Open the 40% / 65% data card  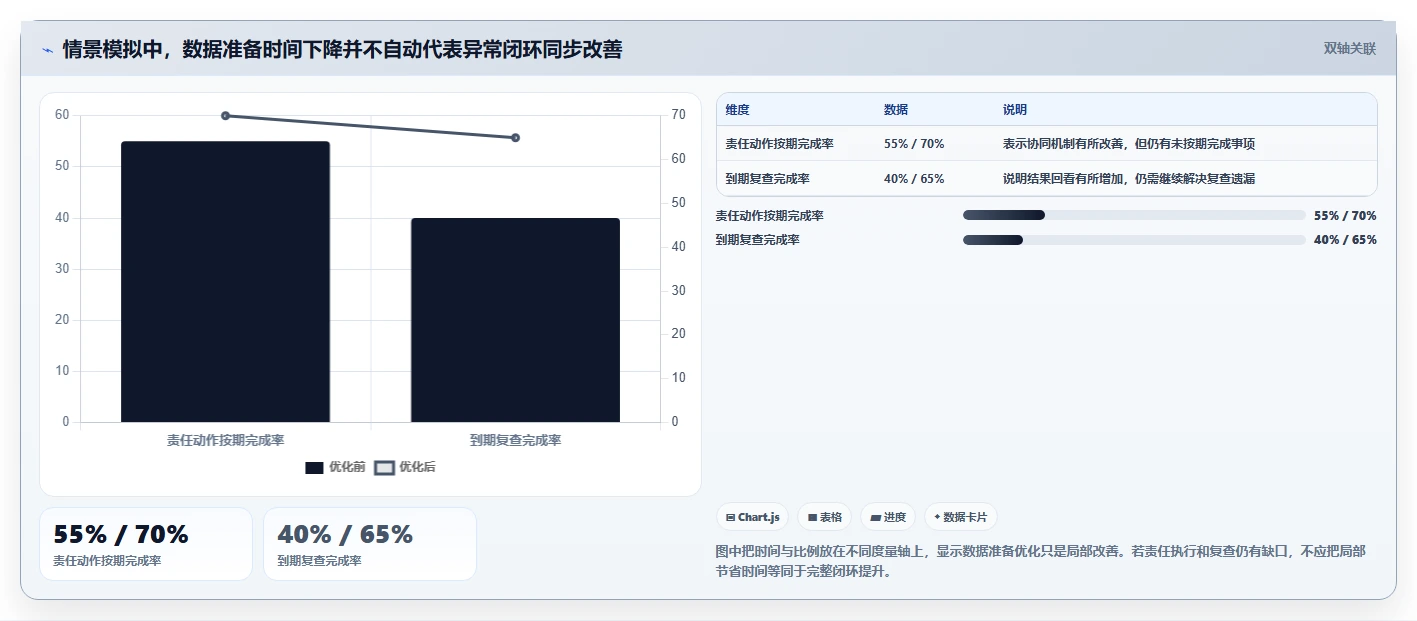pos(370,544)
